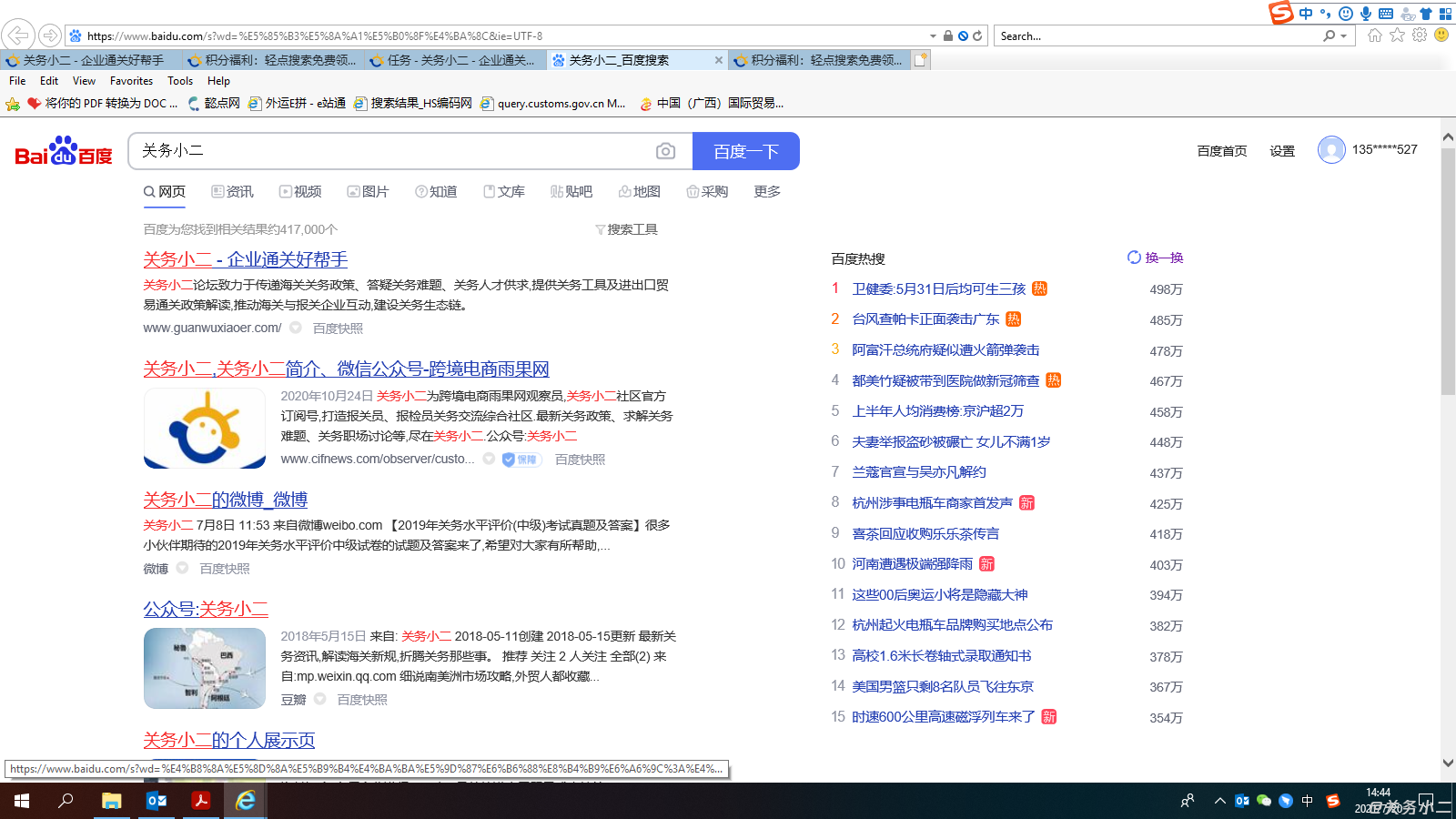Screen dimensions: 1456x819
Task: Open Outlook from the taskbar
Action: pos(157,801)
